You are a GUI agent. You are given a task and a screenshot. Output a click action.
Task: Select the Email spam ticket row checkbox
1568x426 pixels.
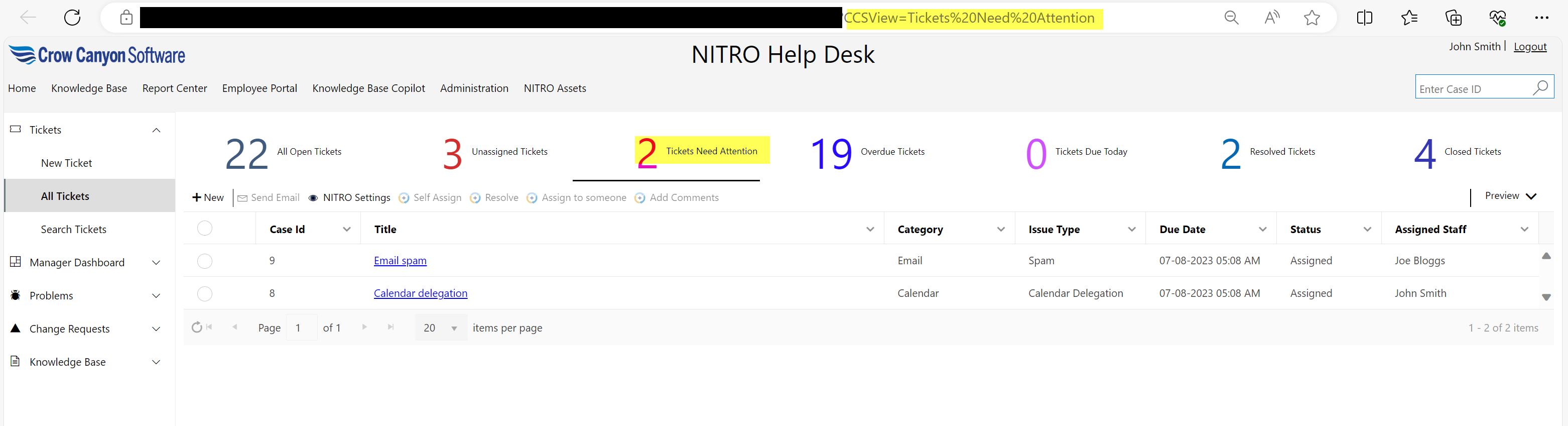[204, 261]
